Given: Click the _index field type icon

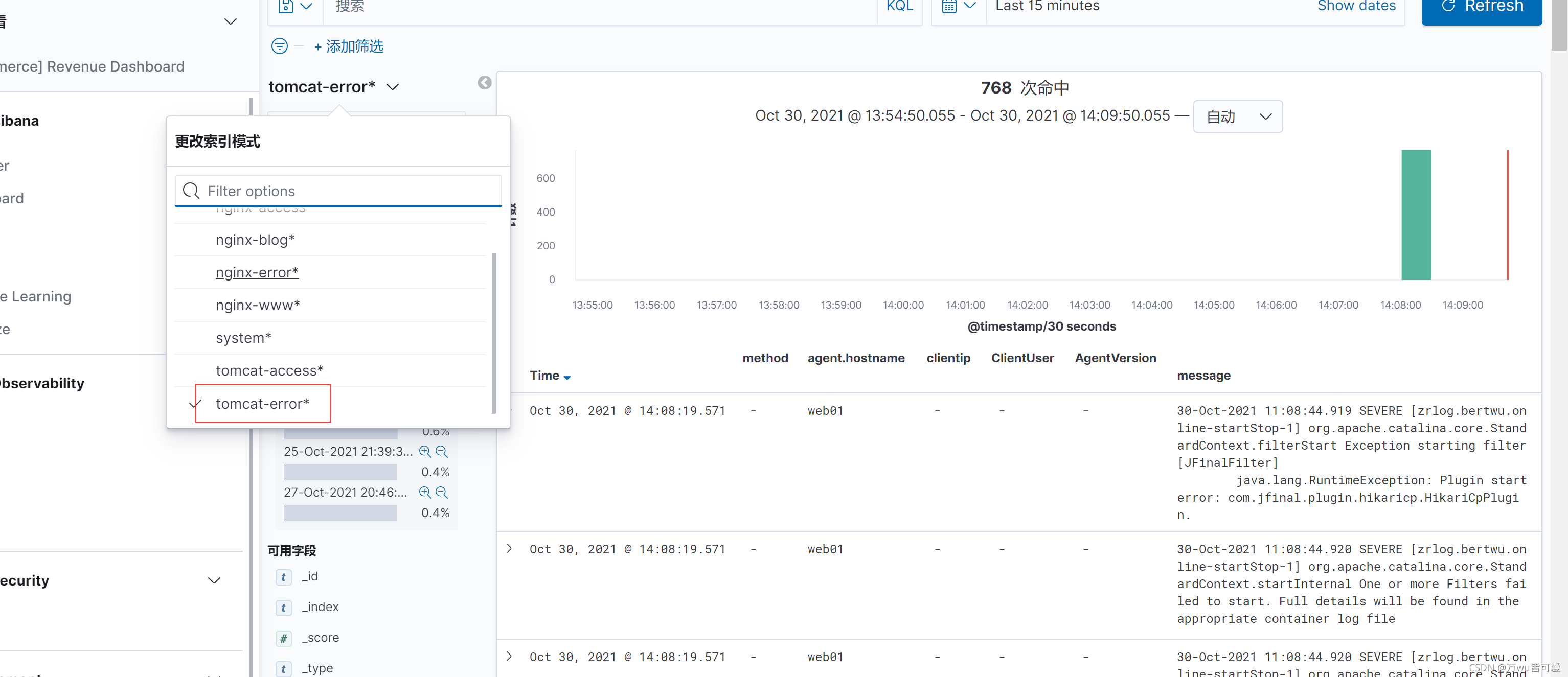Looking at the screenshot, I should (x=283, y=607).
